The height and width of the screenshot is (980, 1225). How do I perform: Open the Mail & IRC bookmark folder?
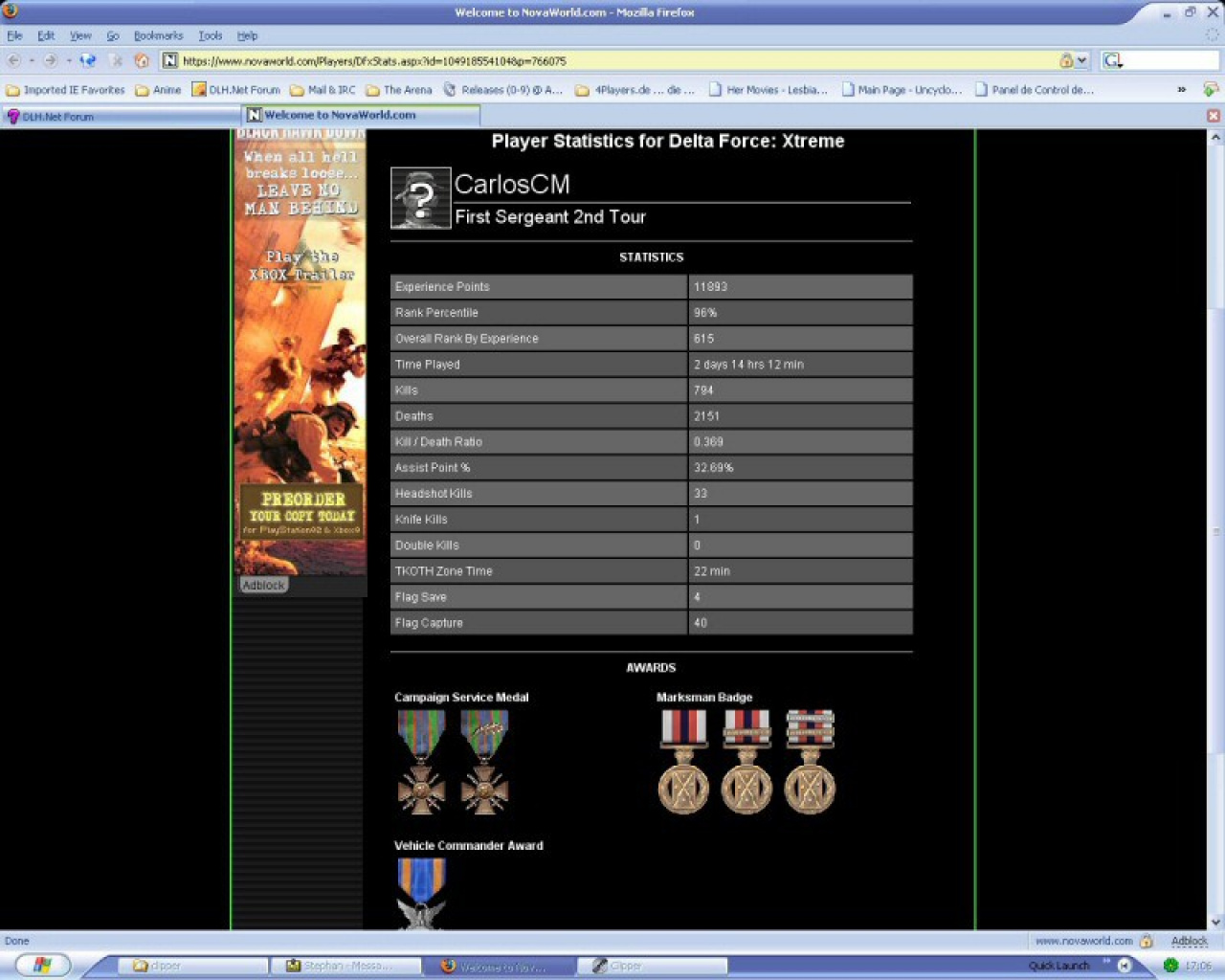click(323, 90)
